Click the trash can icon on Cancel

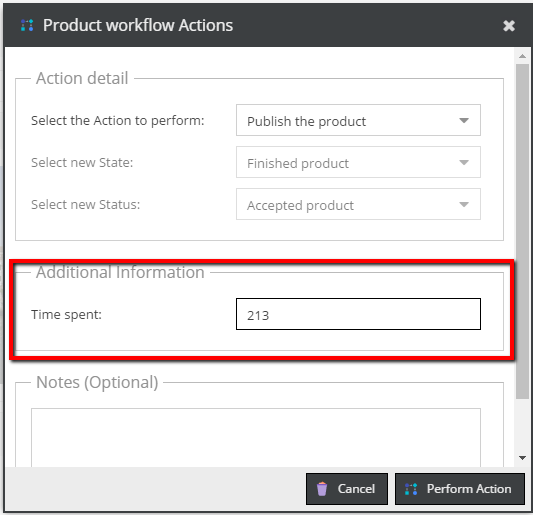tap(322, 489)
